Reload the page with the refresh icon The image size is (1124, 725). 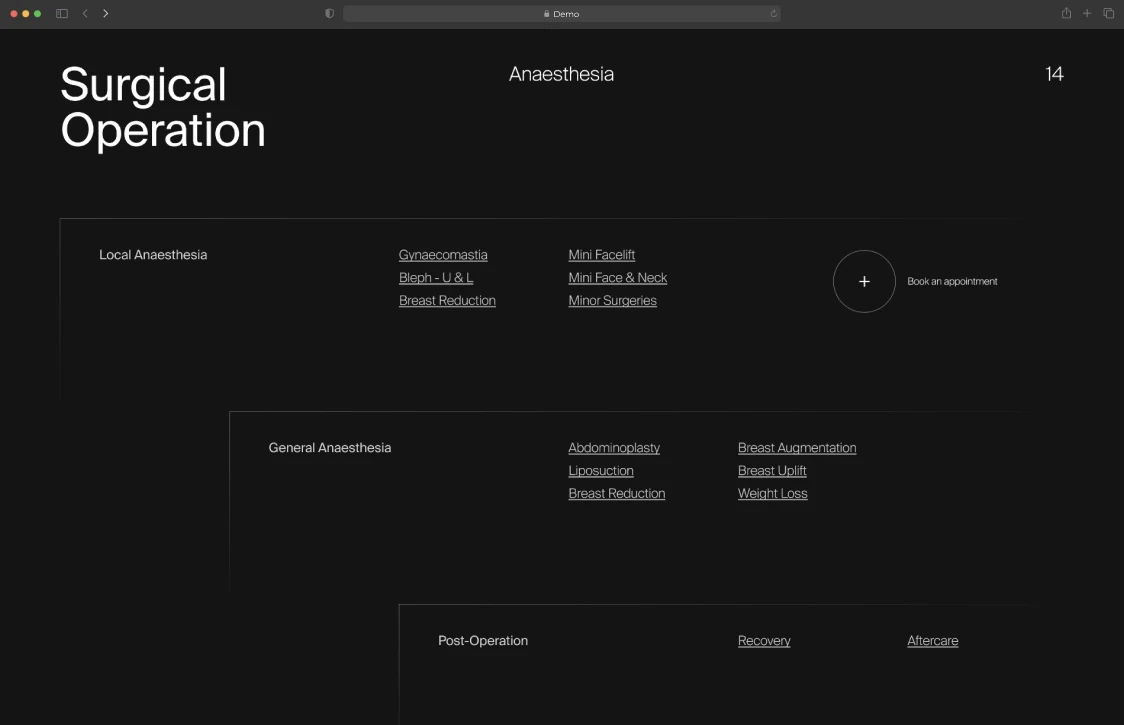coord(773,14)
